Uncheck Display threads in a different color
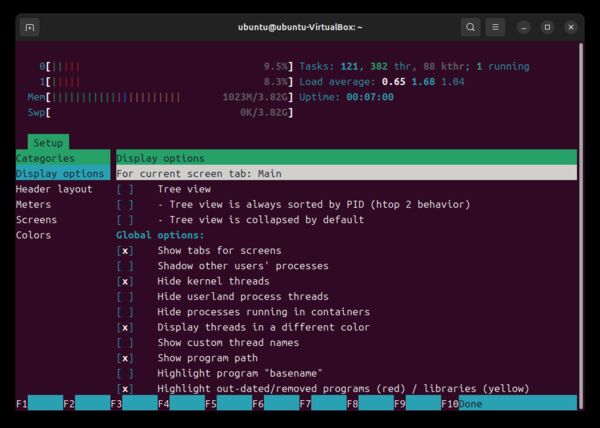Image resolution: width=600 pixels, height=428 pixels. (x=125, y=327)
